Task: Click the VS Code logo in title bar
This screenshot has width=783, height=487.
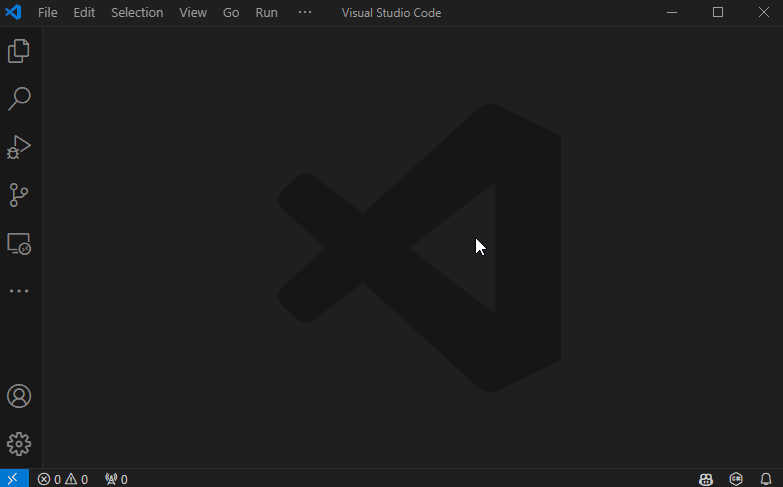Action: tap(13, 12)
